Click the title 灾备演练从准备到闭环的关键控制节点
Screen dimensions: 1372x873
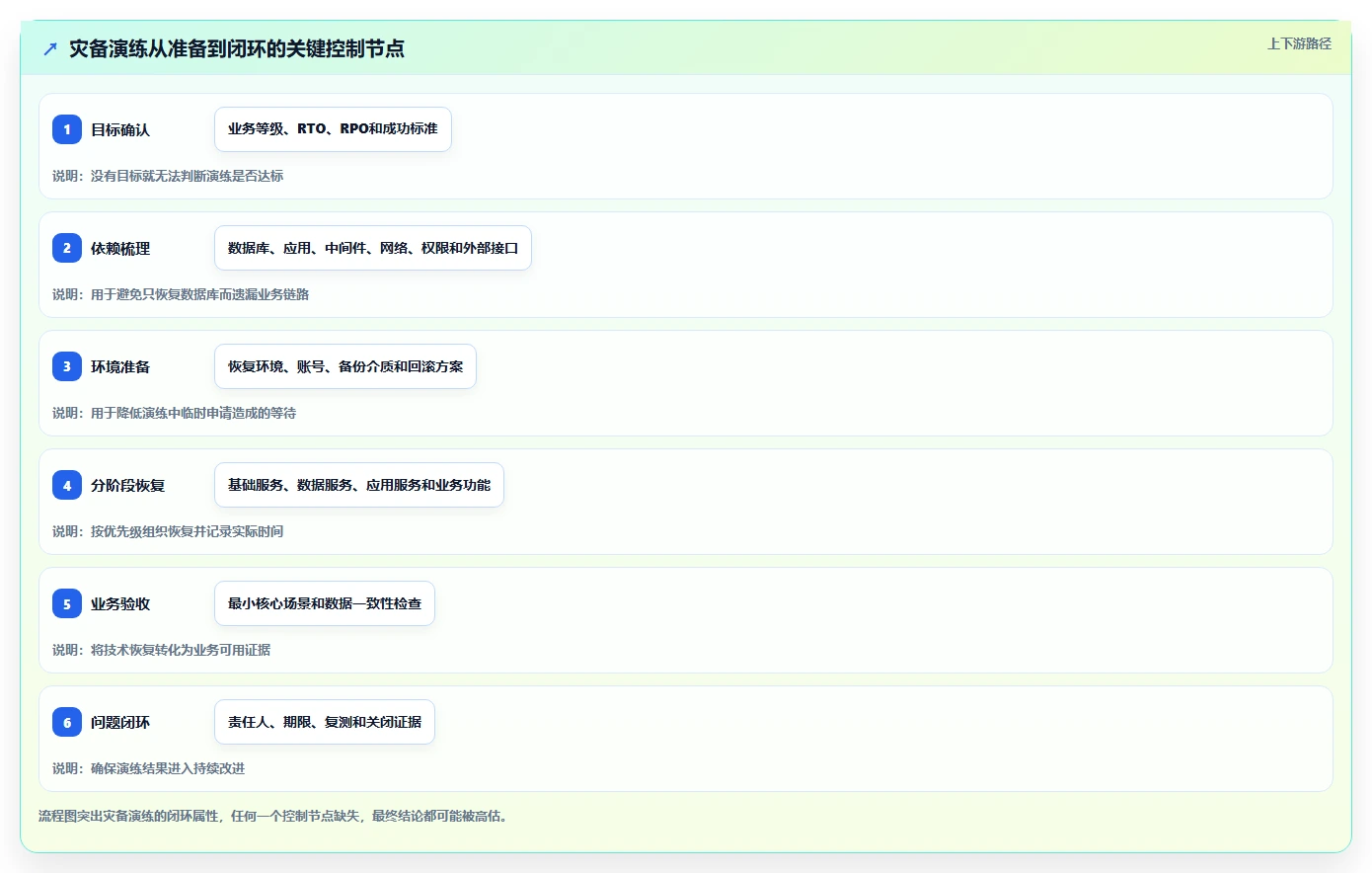(x=237, y=48)
